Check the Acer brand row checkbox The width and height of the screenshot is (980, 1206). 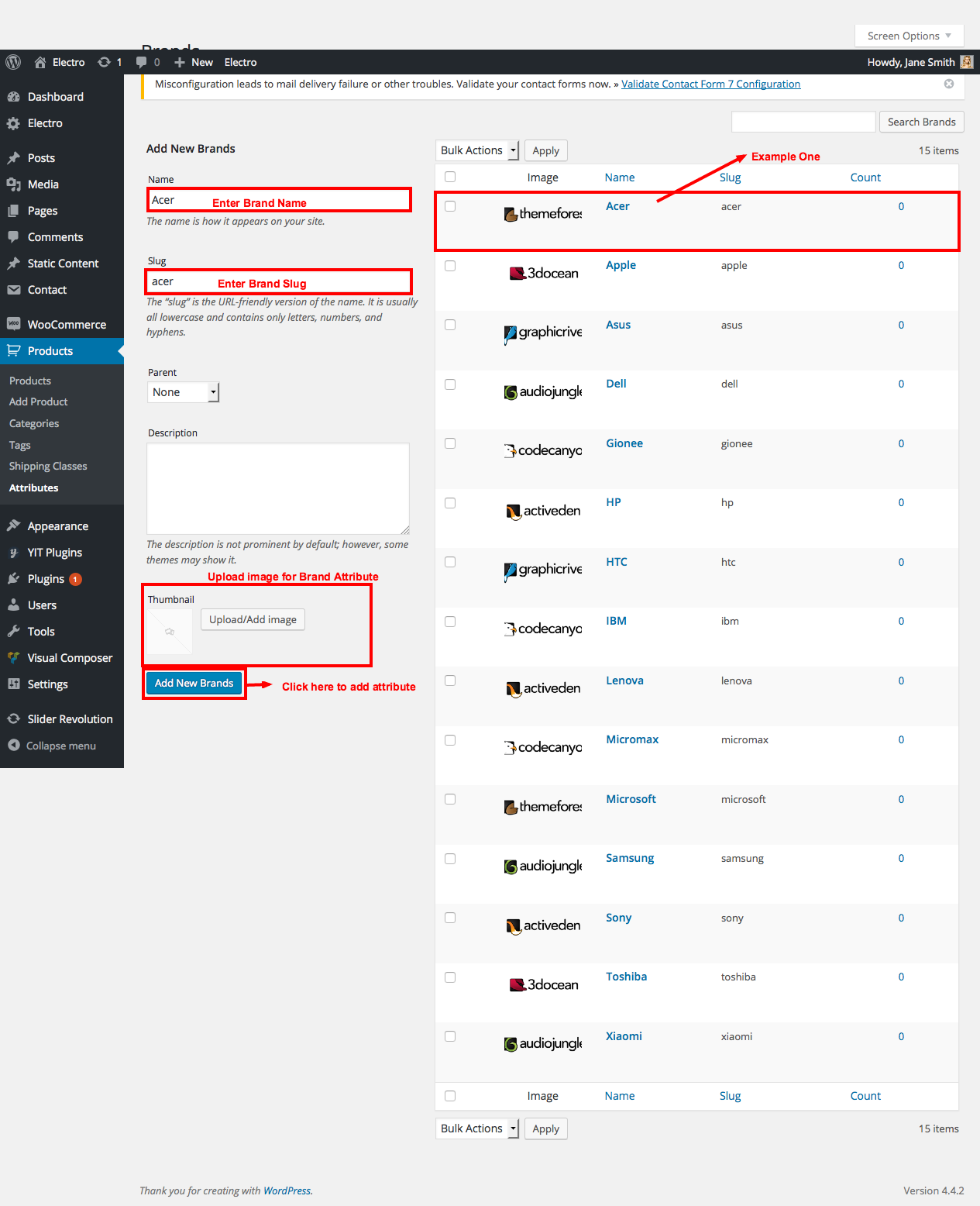450,206
